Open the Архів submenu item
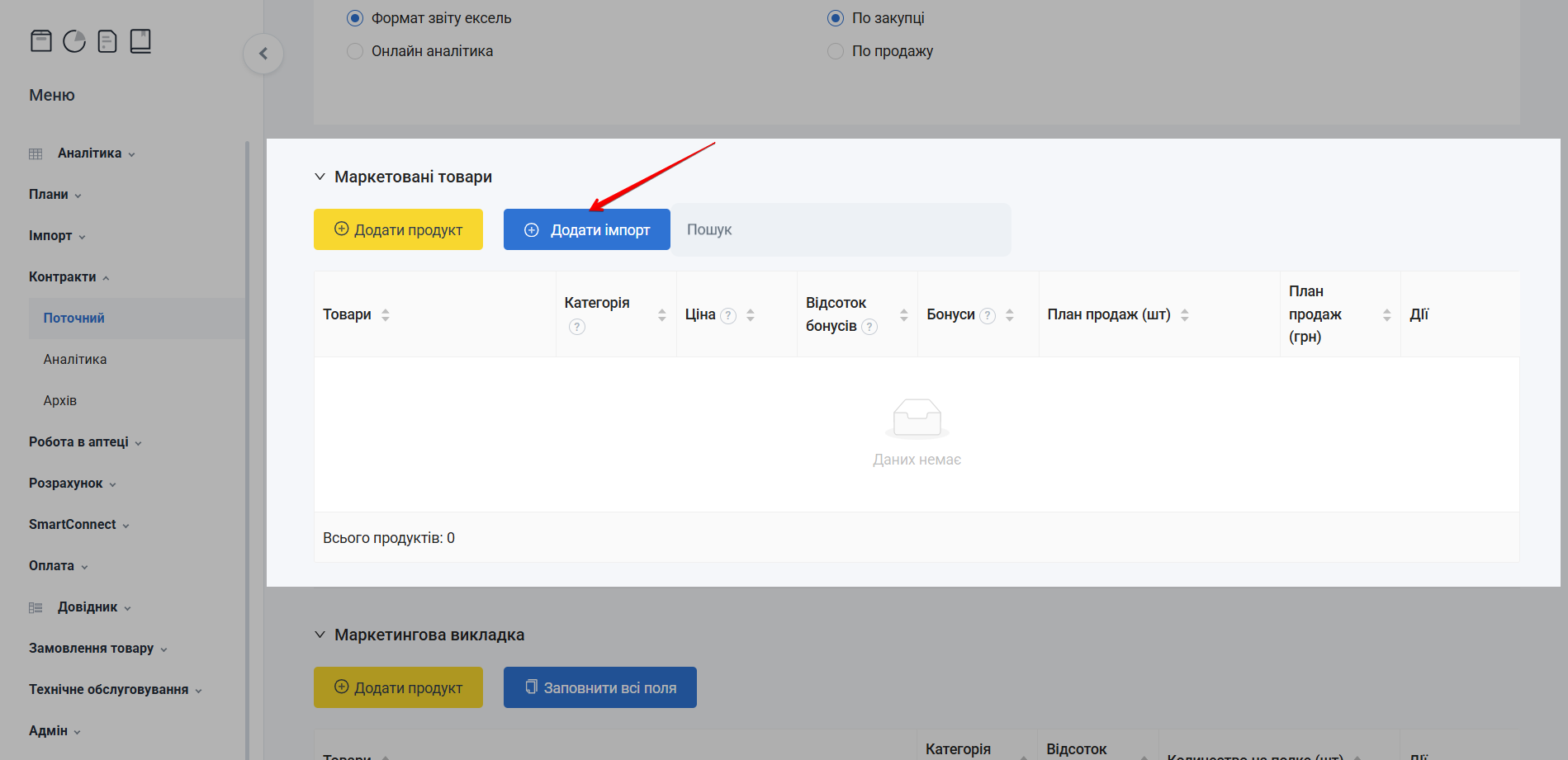 point(60,401)
